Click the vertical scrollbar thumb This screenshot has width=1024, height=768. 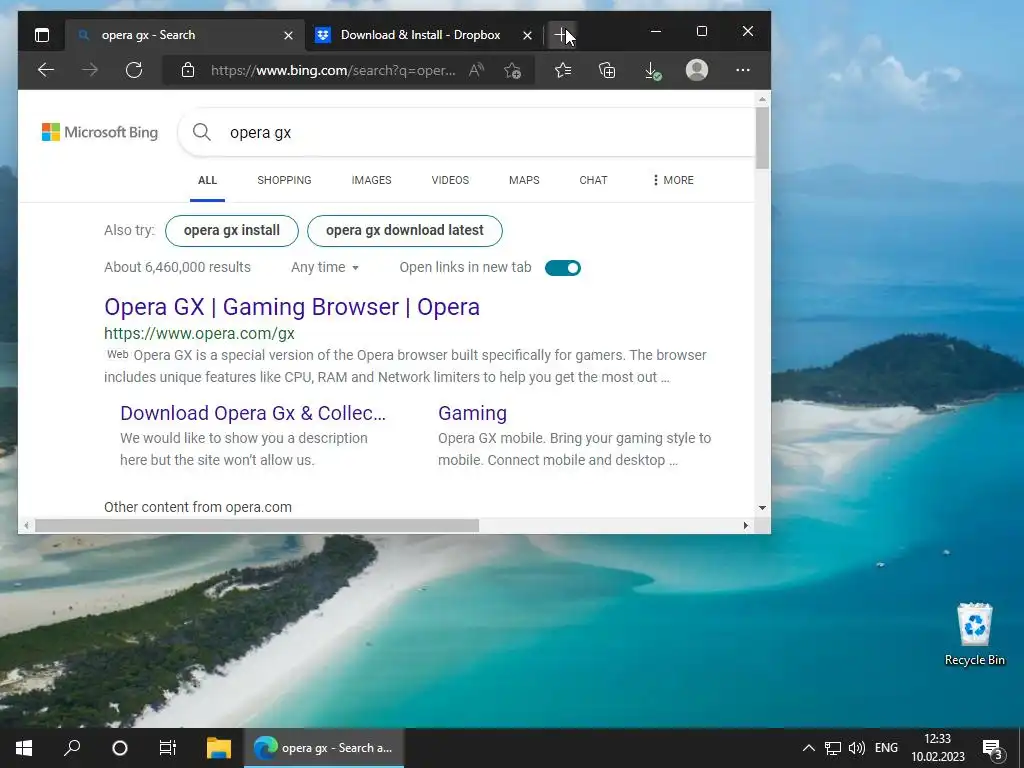coord(762,138)
